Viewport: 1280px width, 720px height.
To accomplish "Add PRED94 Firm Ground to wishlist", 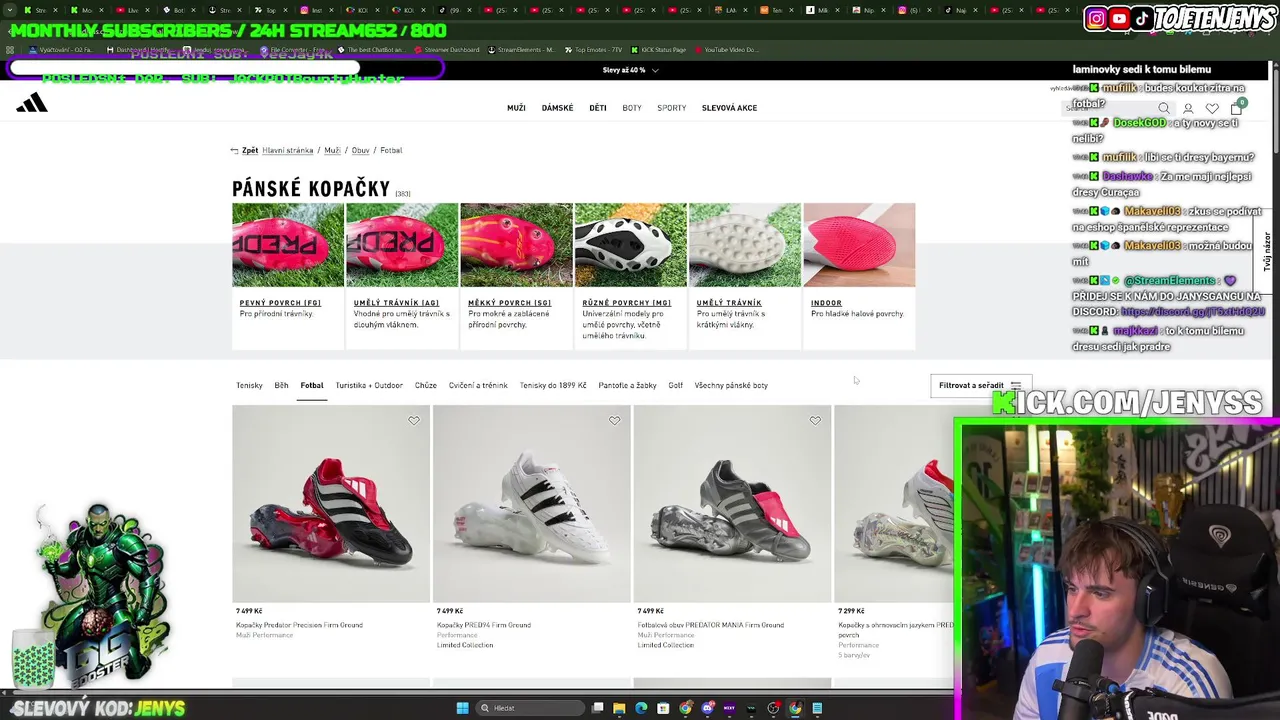I will 615,421.
